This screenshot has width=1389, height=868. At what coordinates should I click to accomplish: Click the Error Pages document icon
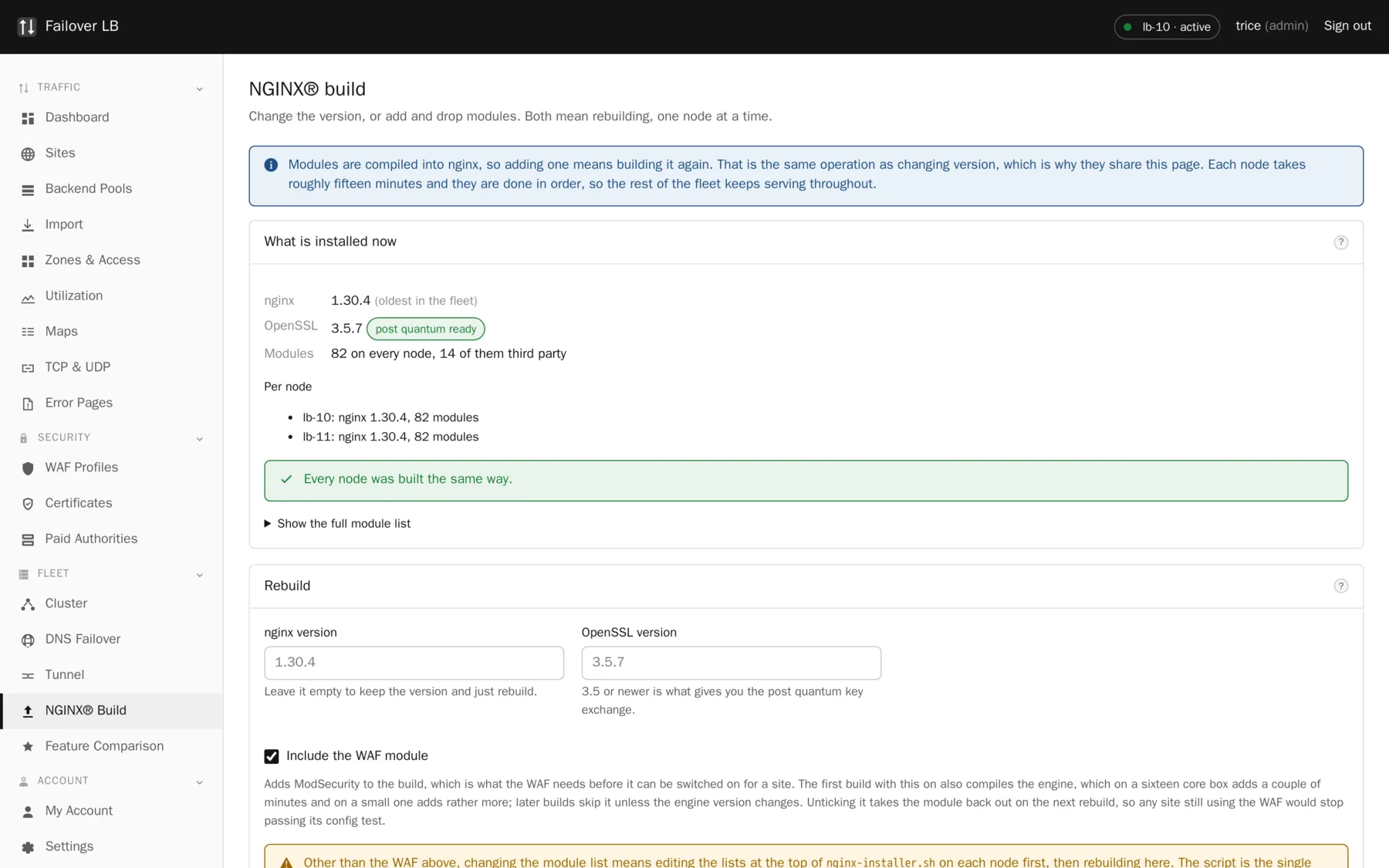click(28, 404)
